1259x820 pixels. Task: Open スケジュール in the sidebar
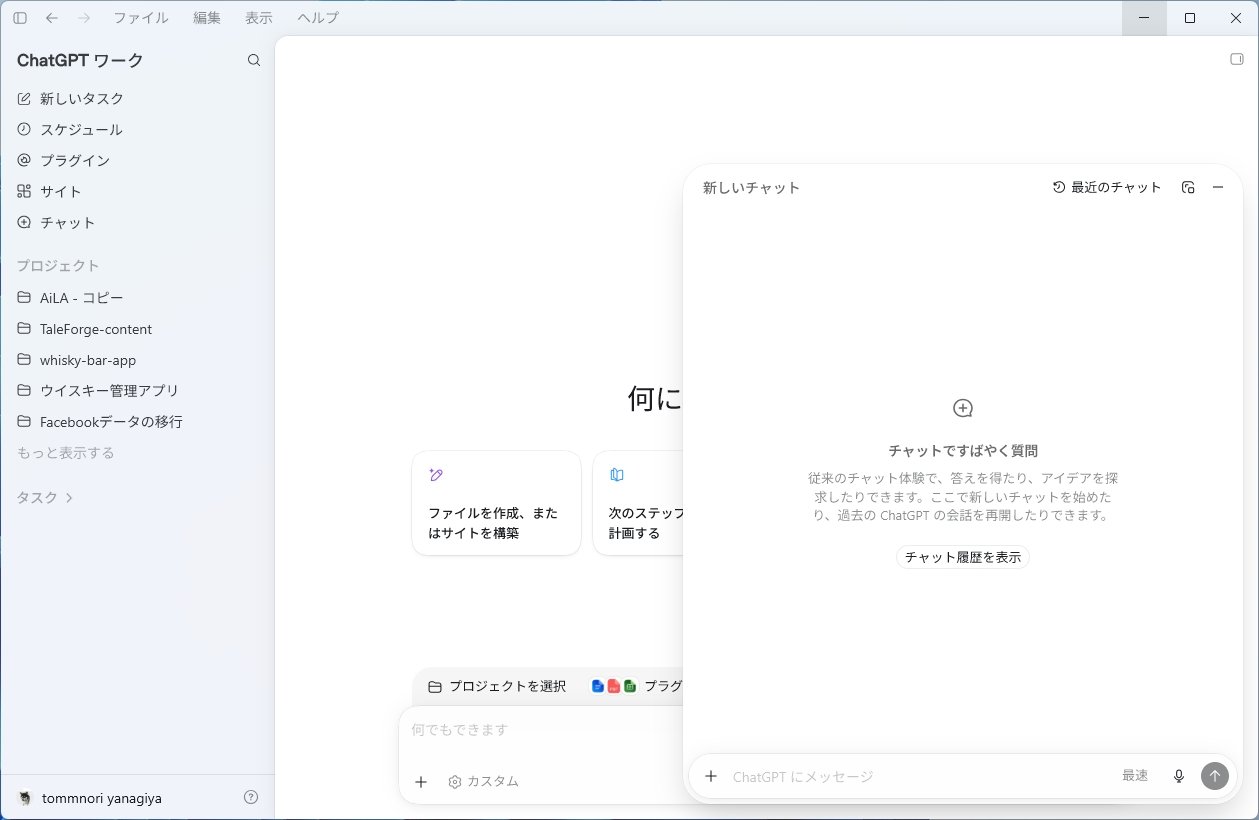click(x=137, y=129)
